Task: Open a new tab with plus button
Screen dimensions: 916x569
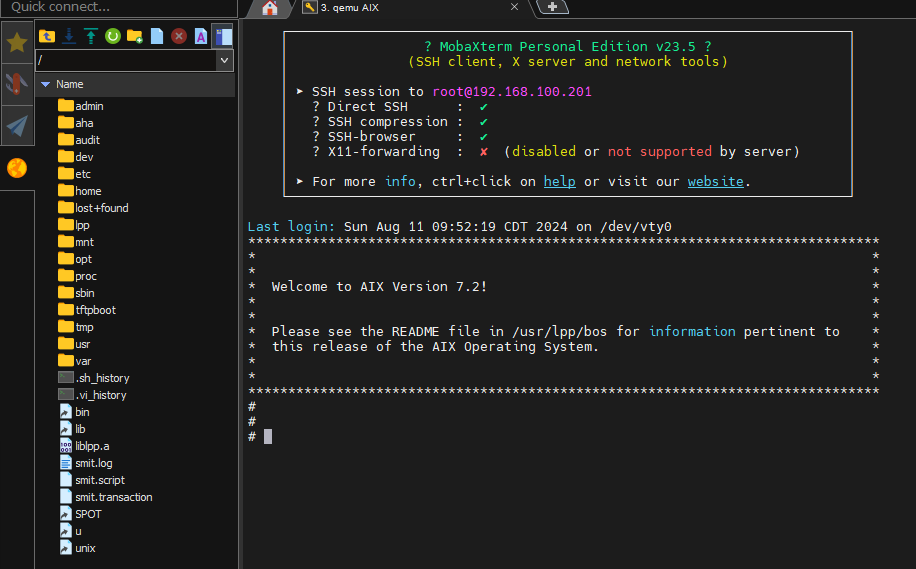Action: (x=552, y=7)
